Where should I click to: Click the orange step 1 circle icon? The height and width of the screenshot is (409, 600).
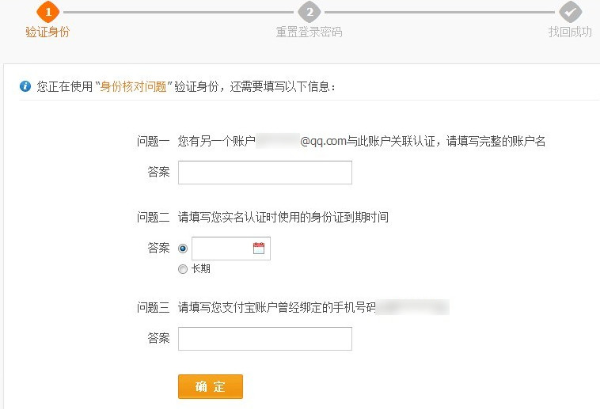[47, 12]
